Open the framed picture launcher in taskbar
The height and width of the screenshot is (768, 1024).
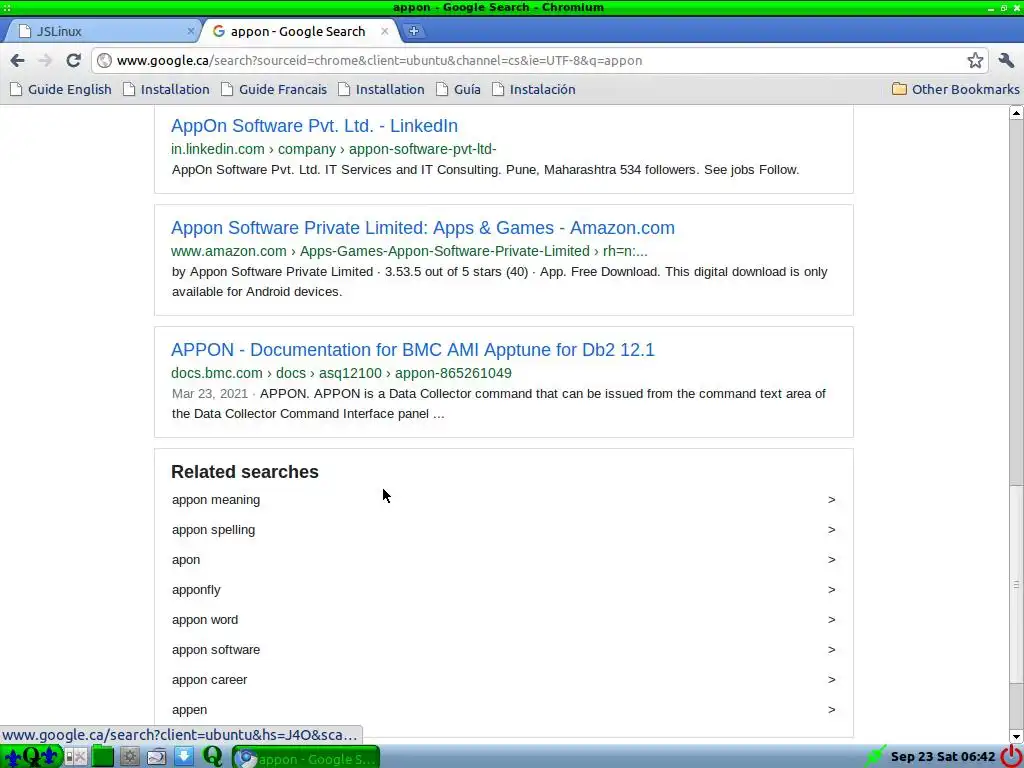[x=157, y=757]
